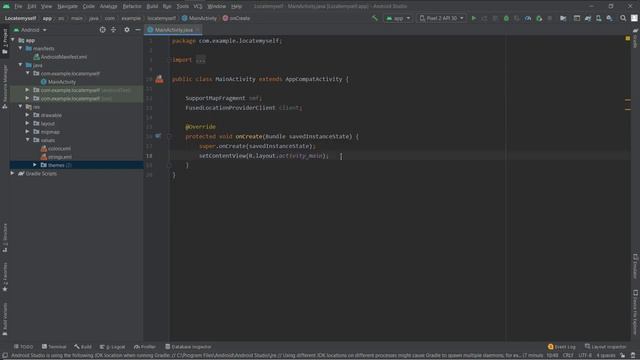Open the SDK Manager toolbar icon
The height and width of the screenshot is (360, 640).
click(609, 18)
